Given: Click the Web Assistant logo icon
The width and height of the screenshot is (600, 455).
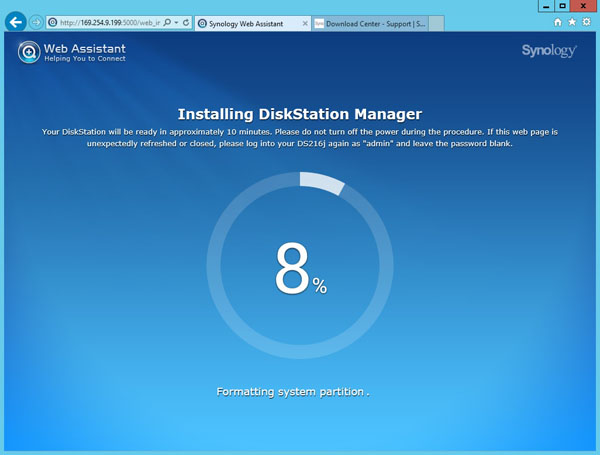Looking at the screenshot, I should point(29,52).
